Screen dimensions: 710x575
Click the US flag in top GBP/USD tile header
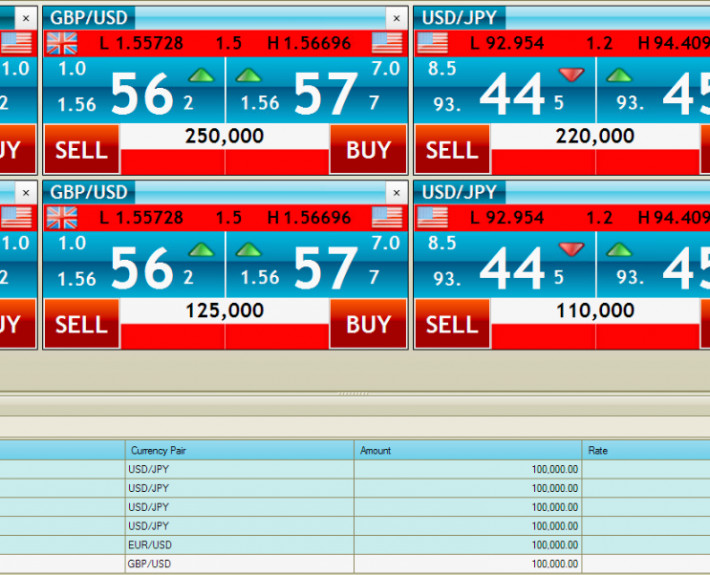coord(387,43)
